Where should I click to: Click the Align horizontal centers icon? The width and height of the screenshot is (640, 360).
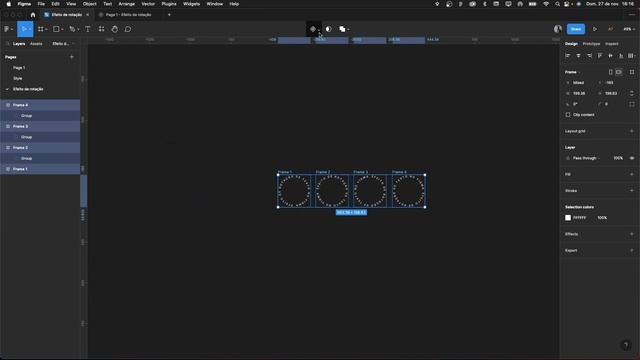click(x=578, y=56)
